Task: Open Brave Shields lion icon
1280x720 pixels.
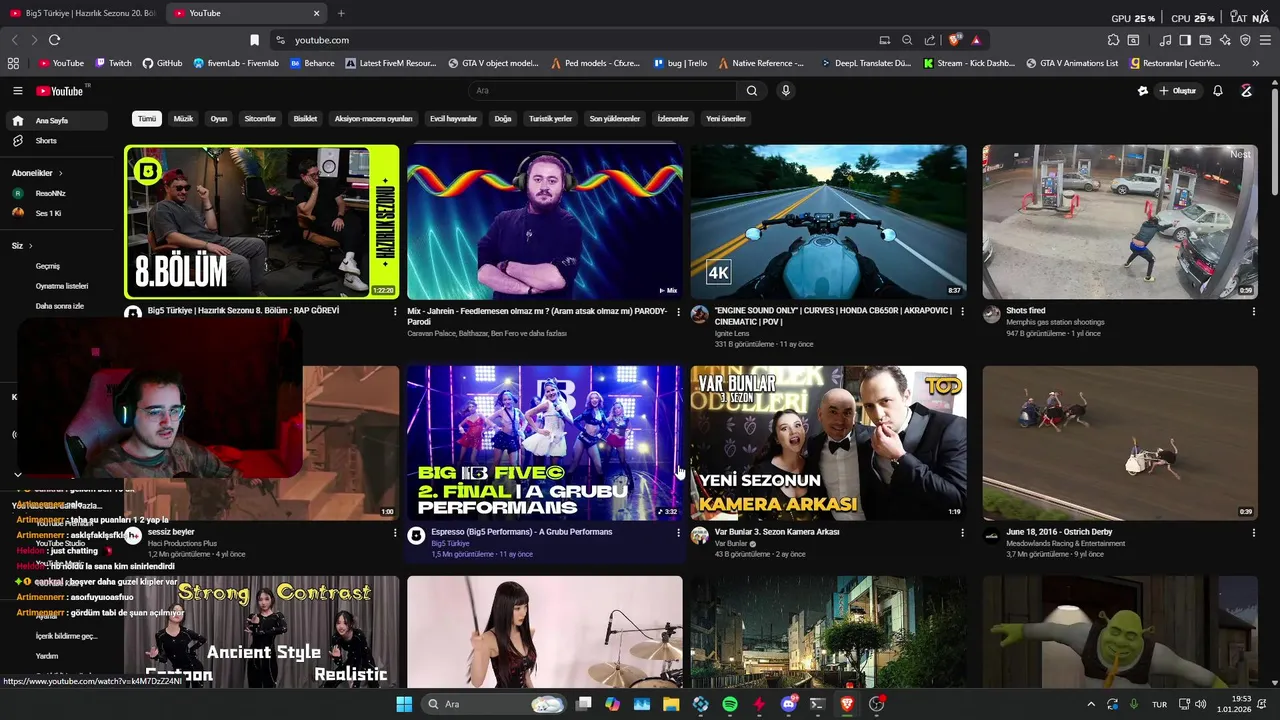Action: point(954,40)
